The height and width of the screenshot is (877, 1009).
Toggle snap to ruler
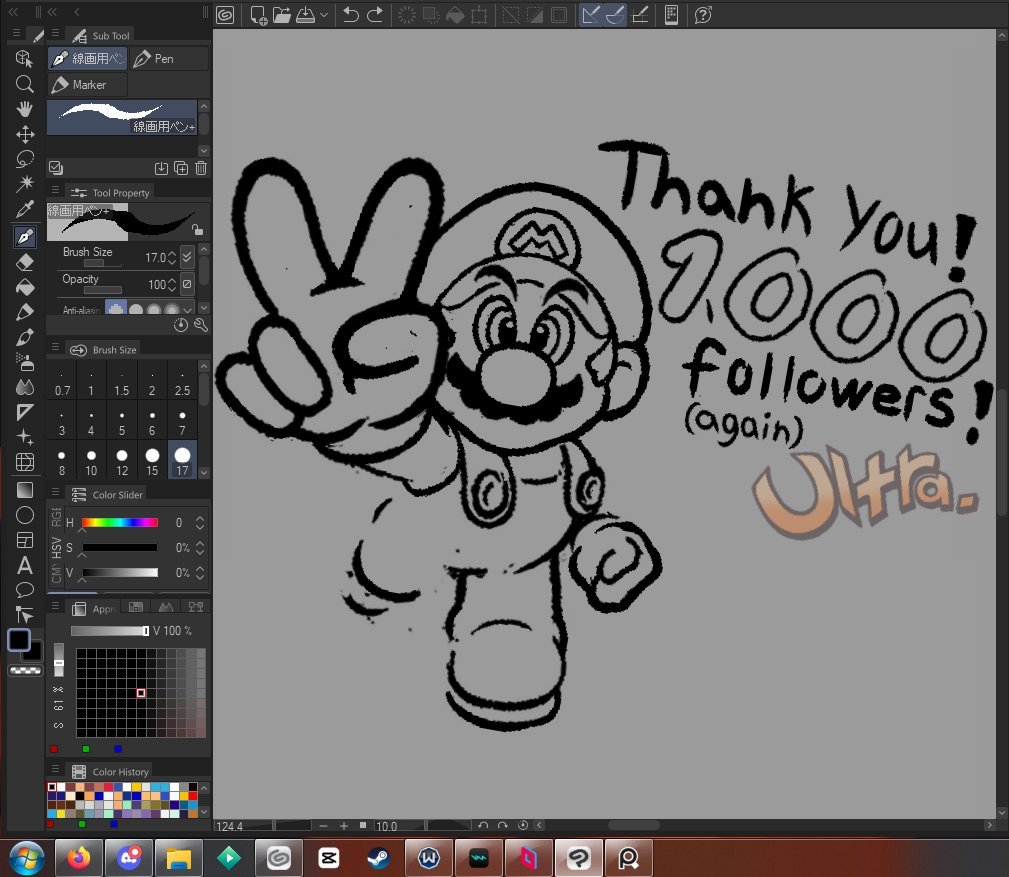tap(590, 15)
